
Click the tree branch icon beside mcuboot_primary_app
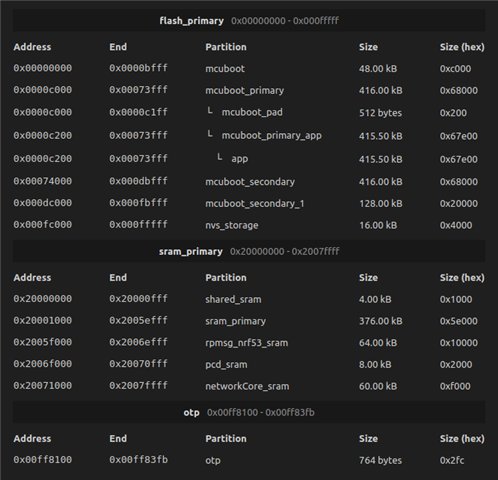pos(210,134)
